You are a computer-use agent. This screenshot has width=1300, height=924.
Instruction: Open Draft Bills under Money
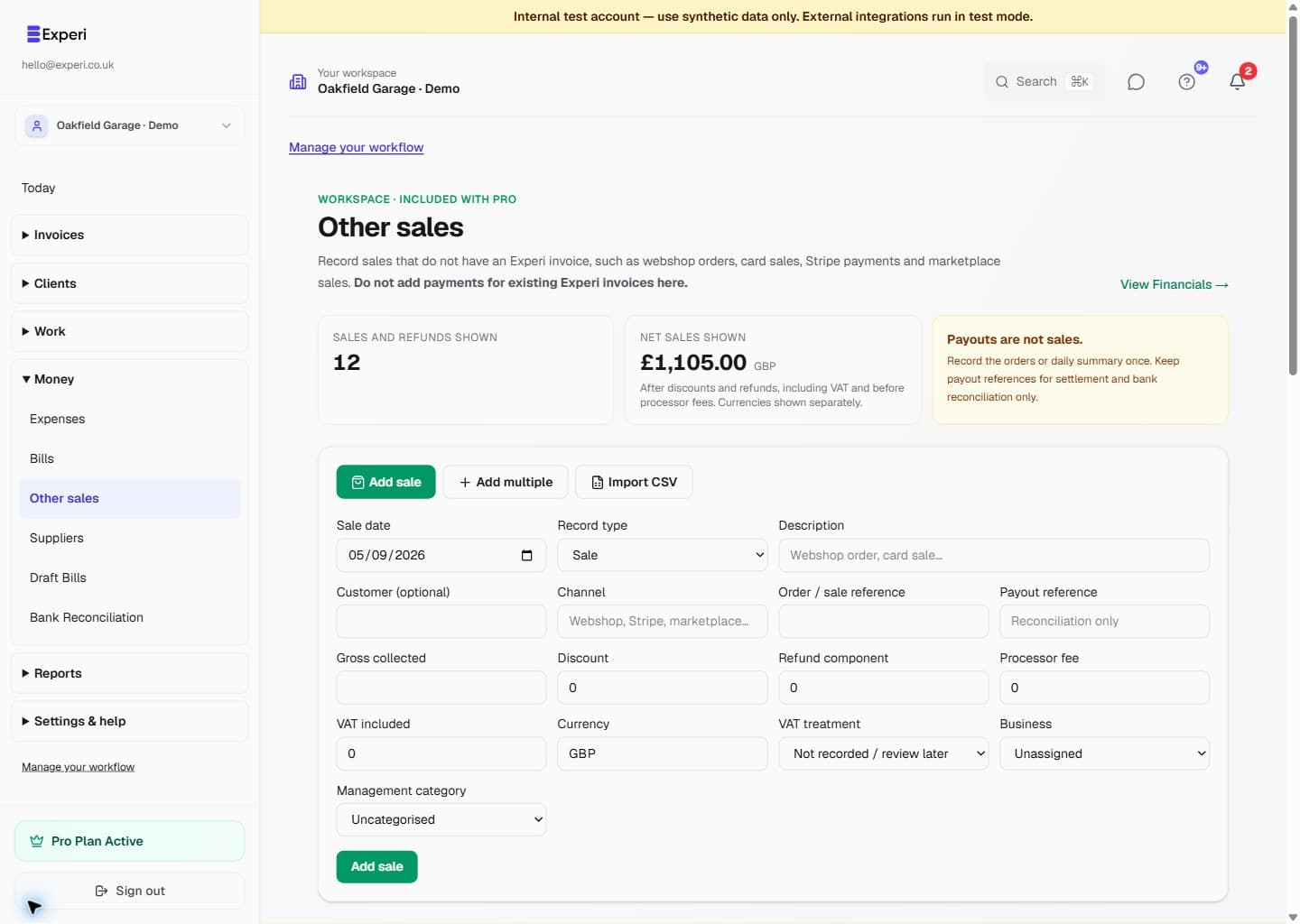pyautogui.click(x=130, y=577)
